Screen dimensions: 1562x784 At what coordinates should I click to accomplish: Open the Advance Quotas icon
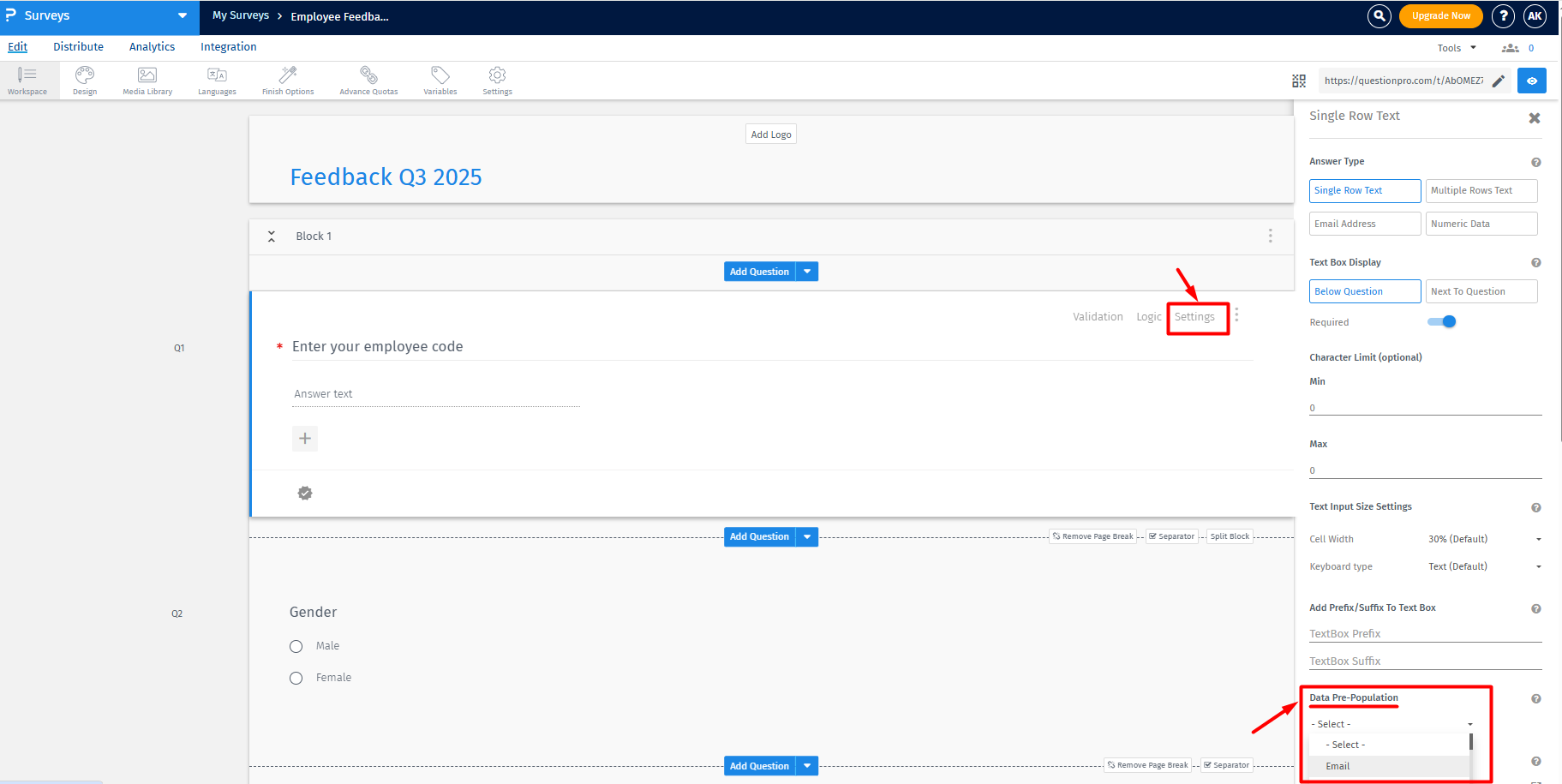click(x=368, y=81)
